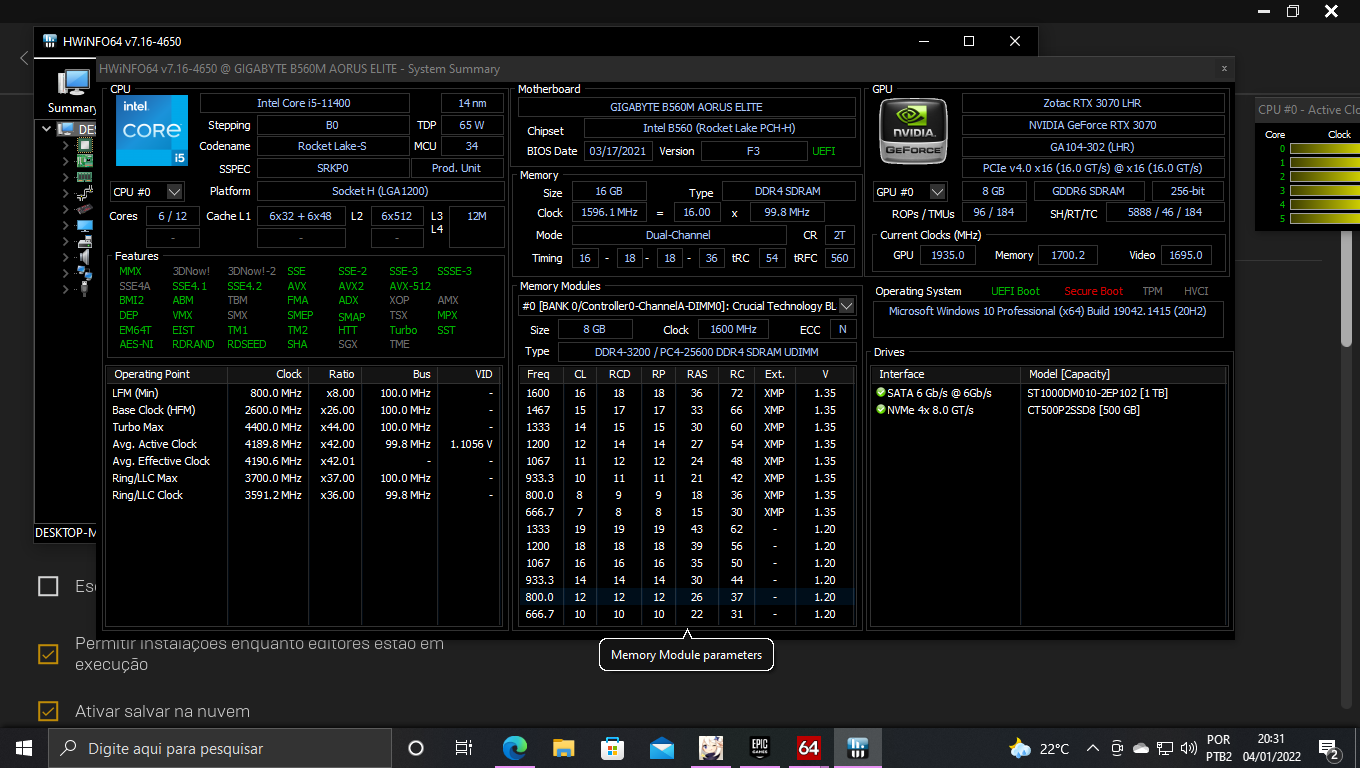Open Epic Games from the taskbar
Image resolution: width=1360 pixels, height=768 pixels.
point(760,748)
